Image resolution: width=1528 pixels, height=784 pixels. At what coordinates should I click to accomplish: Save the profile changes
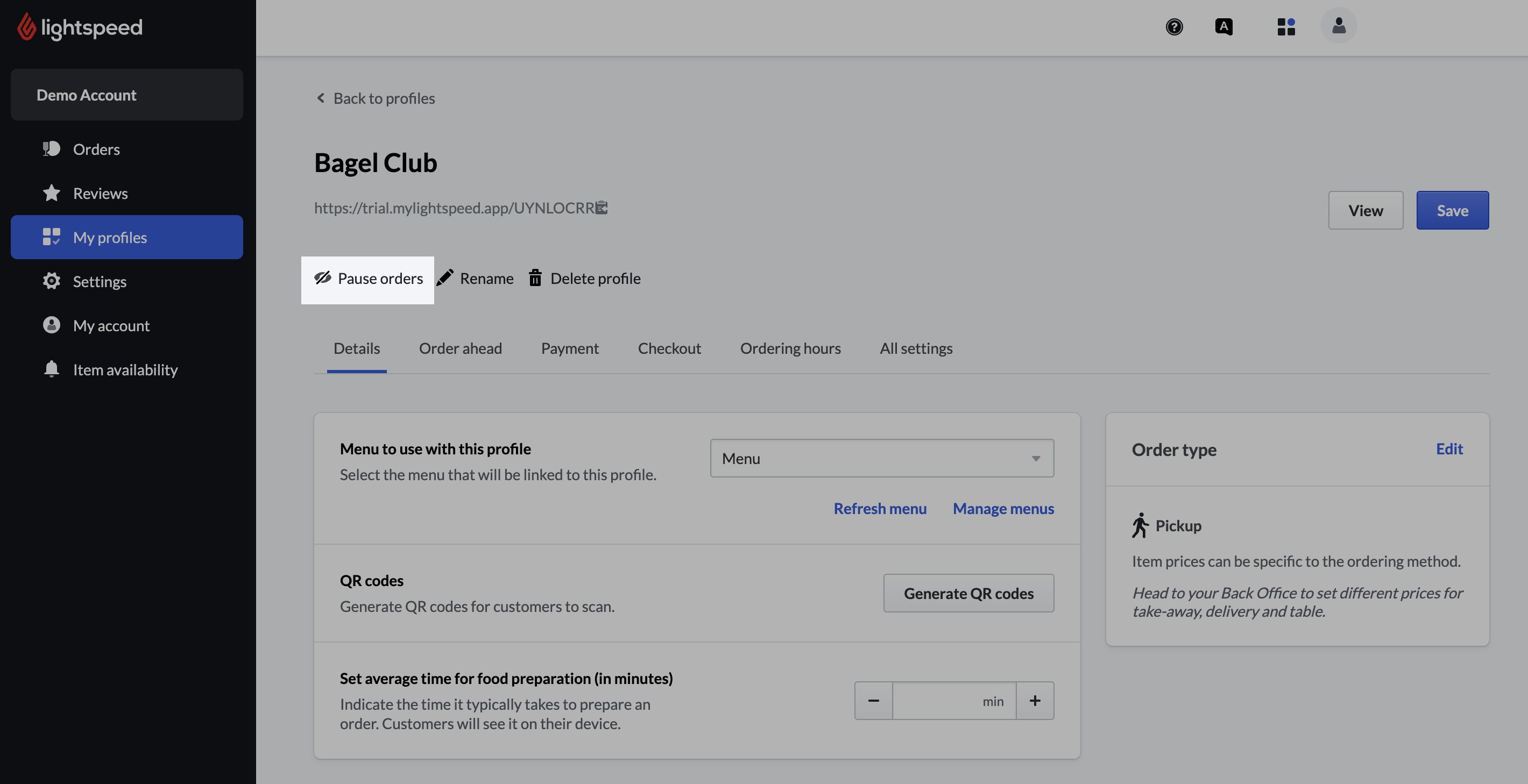(x=1452, y=210)
